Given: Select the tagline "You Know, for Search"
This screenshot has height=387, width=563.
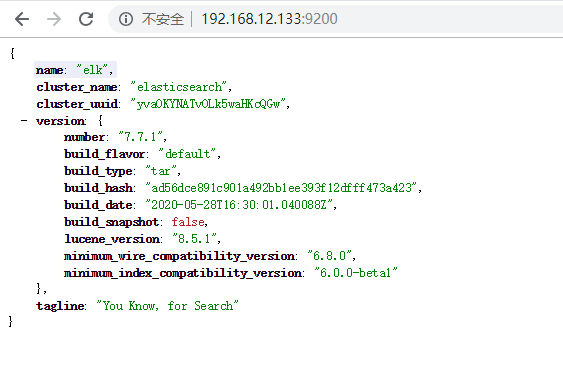Looking at the screenshot, I should (x=167, y=306).
